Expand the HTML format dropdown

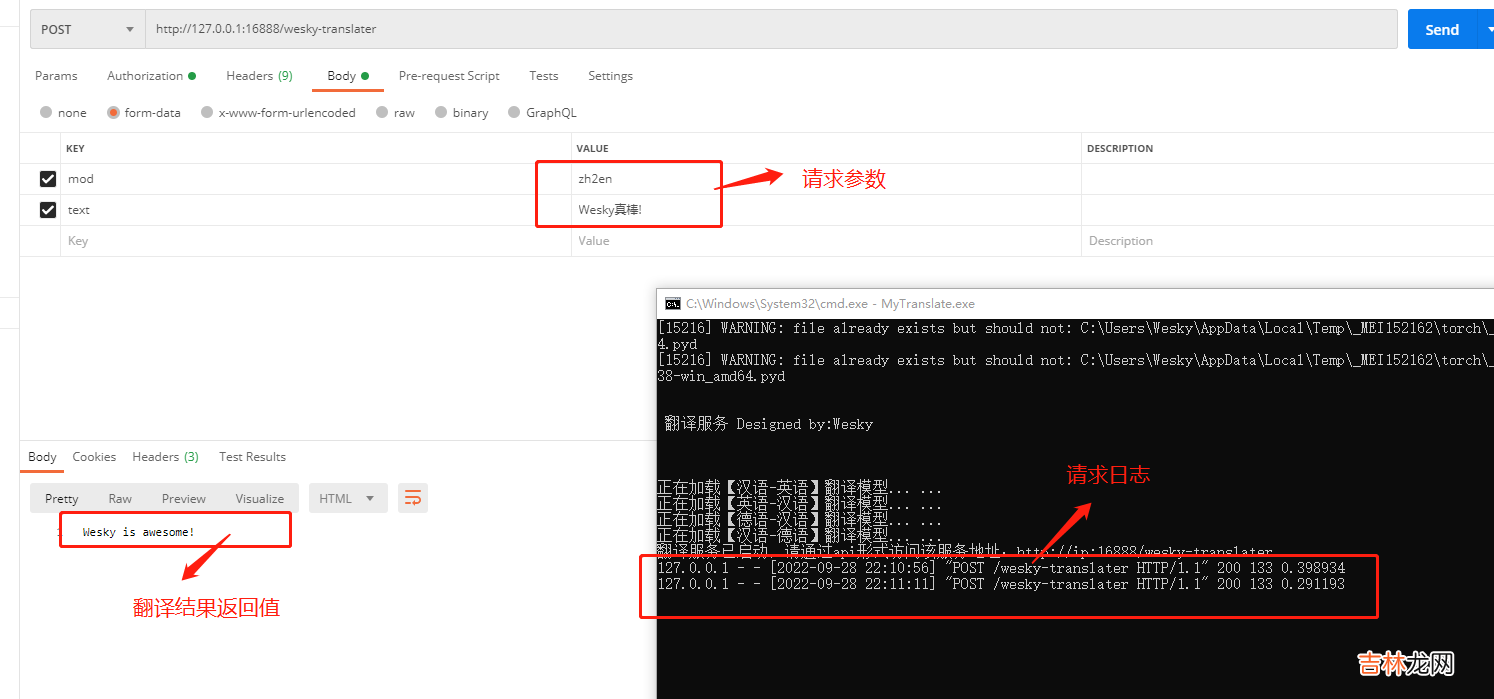pyautogui.click(x=347, y=498)
